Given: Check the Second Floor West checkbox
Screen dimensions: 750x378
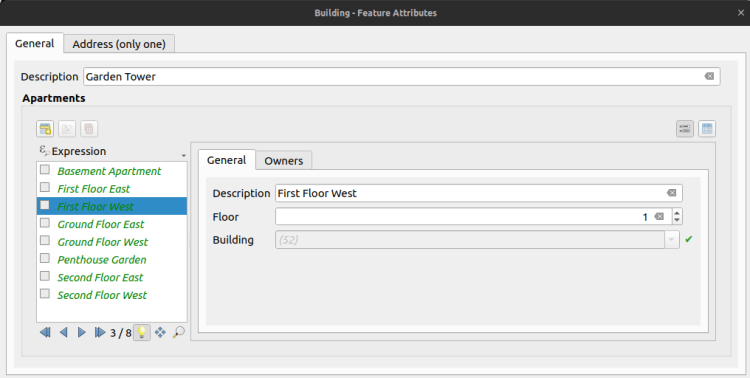Looking at the screenshot, I should point(45,293).
